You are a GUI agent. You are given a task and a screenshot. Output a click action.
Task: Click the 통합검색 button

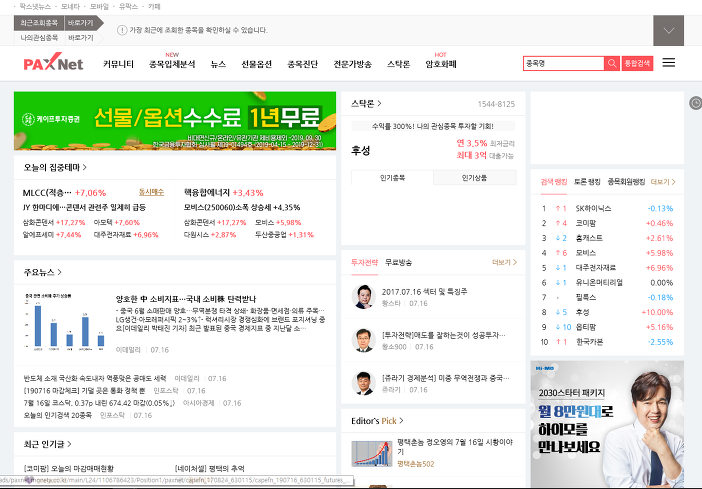637,64
